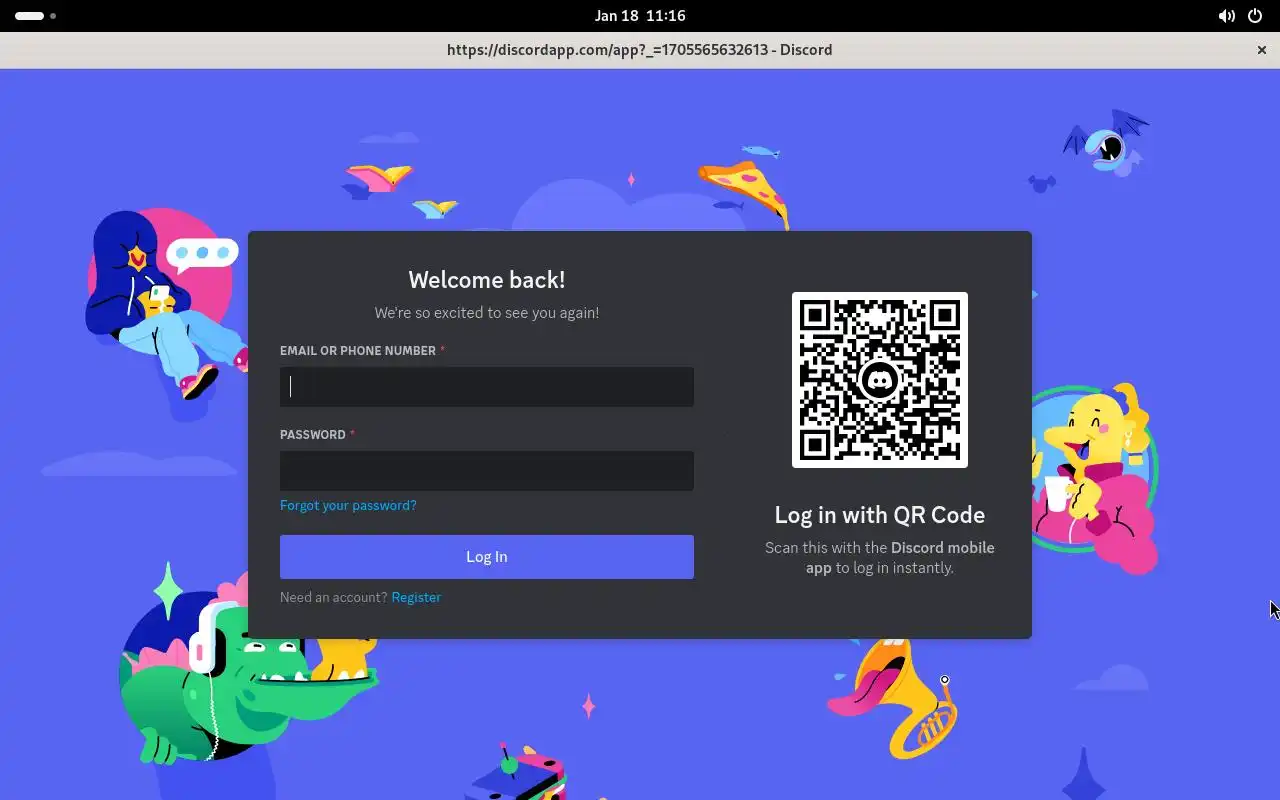Click the Email or Phone Number input field
The width and height of the screenshot is (1280, 800).
tap(487, 387)
